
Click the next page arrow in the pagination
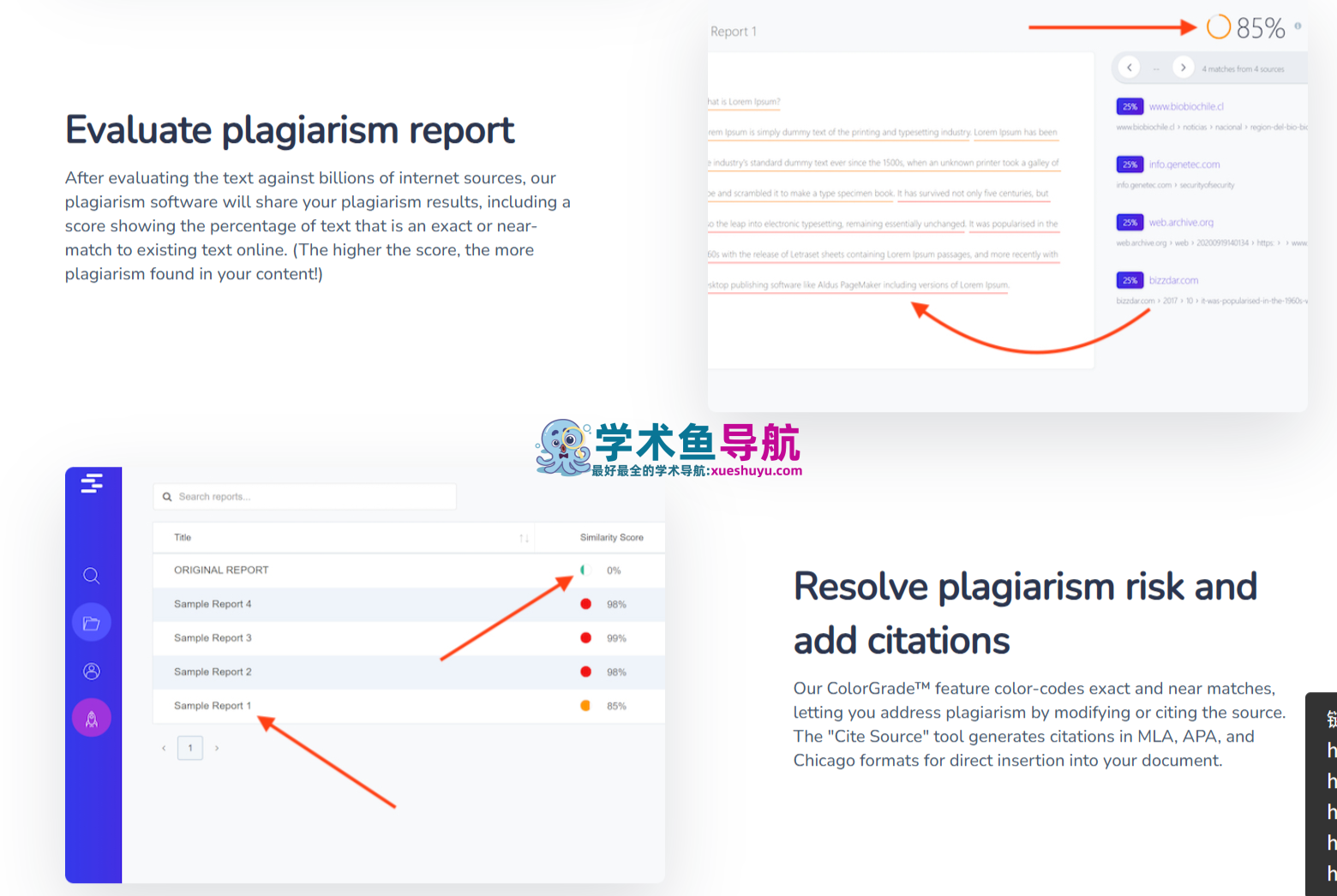217,748
